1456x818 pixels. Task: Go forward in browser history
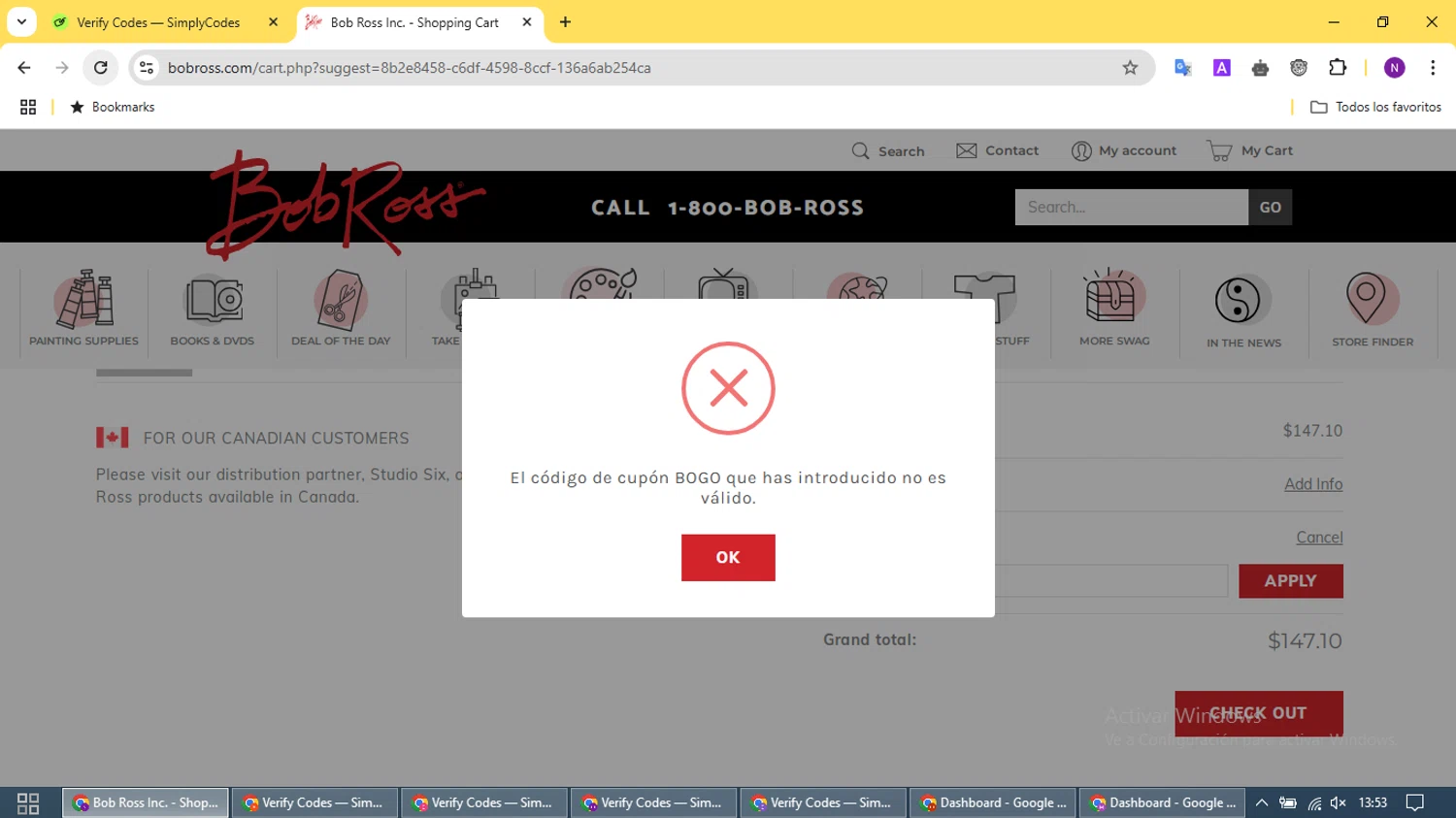[62, 68]
